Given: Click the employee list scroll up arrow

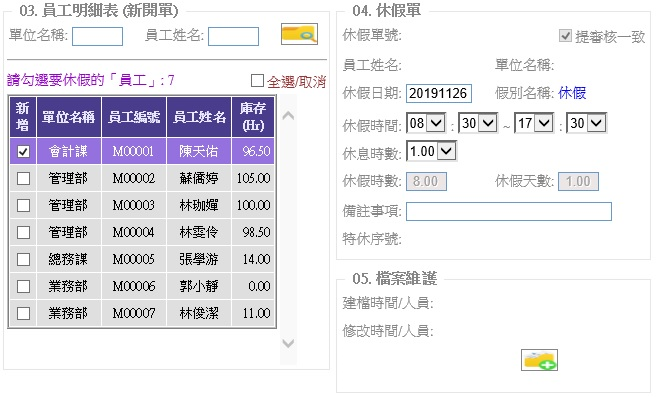Looking at the screenshot, I should click(x=288, y=116).
